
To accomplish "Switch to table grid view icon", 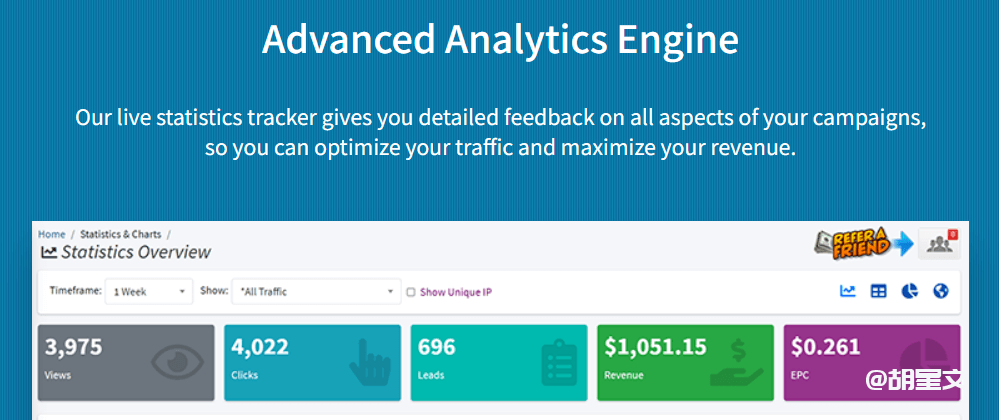I will click(878, 291).
